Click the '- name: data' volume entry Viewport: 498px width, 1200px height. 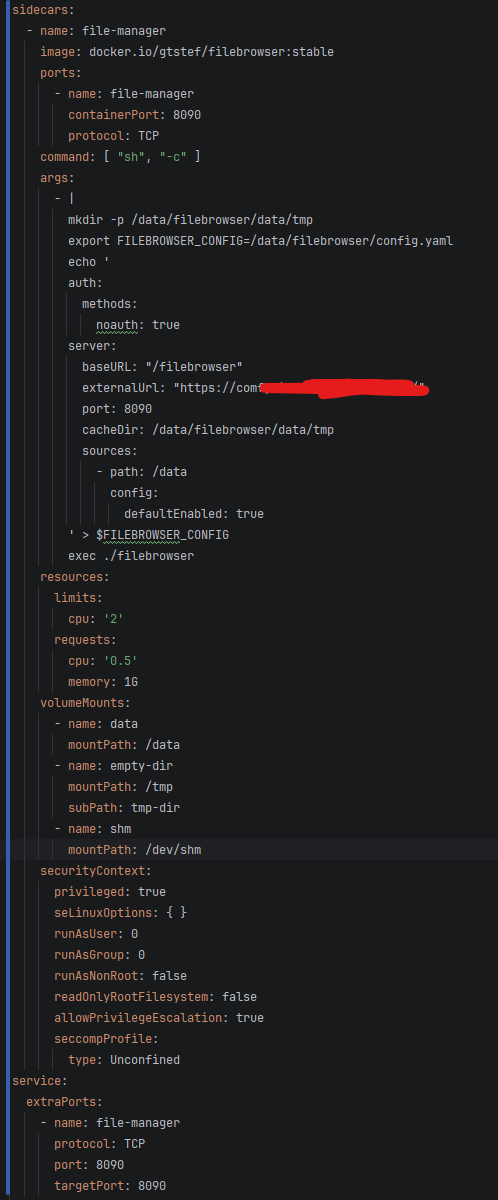coord(96,724)
